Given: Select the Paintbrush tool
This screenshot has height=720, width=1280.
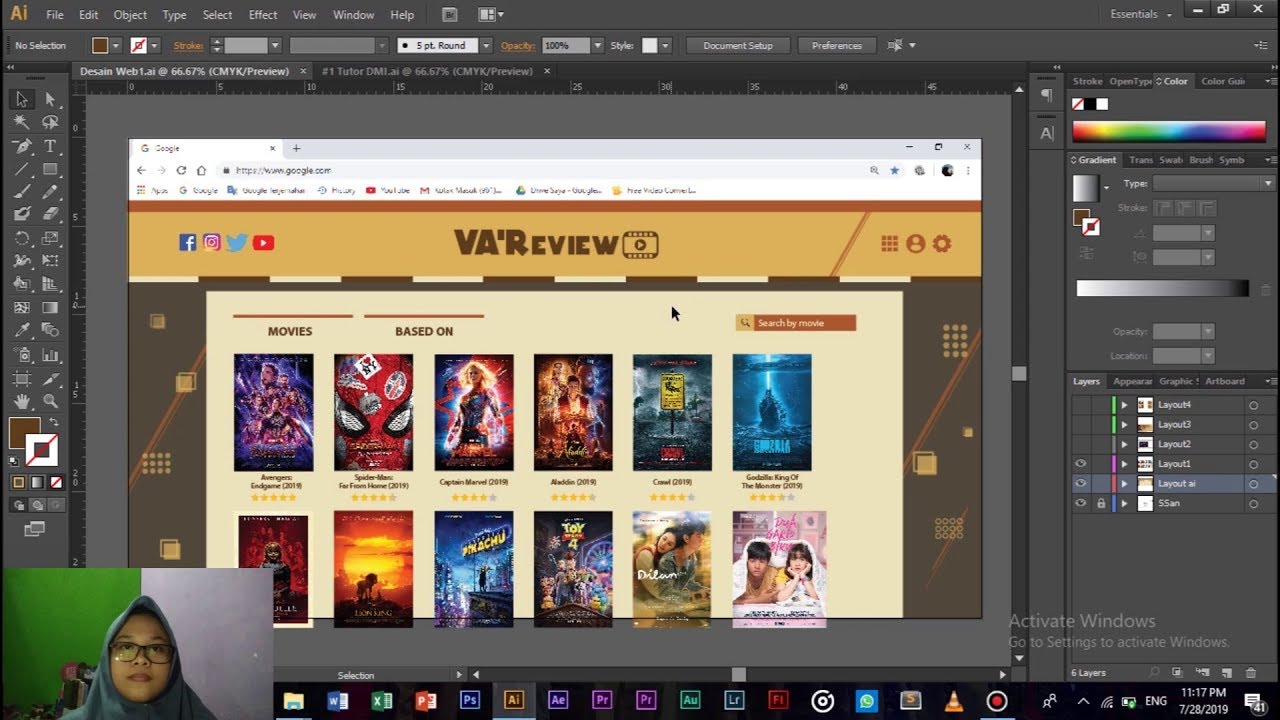Looking at the screenshot, I should point(21,192).
